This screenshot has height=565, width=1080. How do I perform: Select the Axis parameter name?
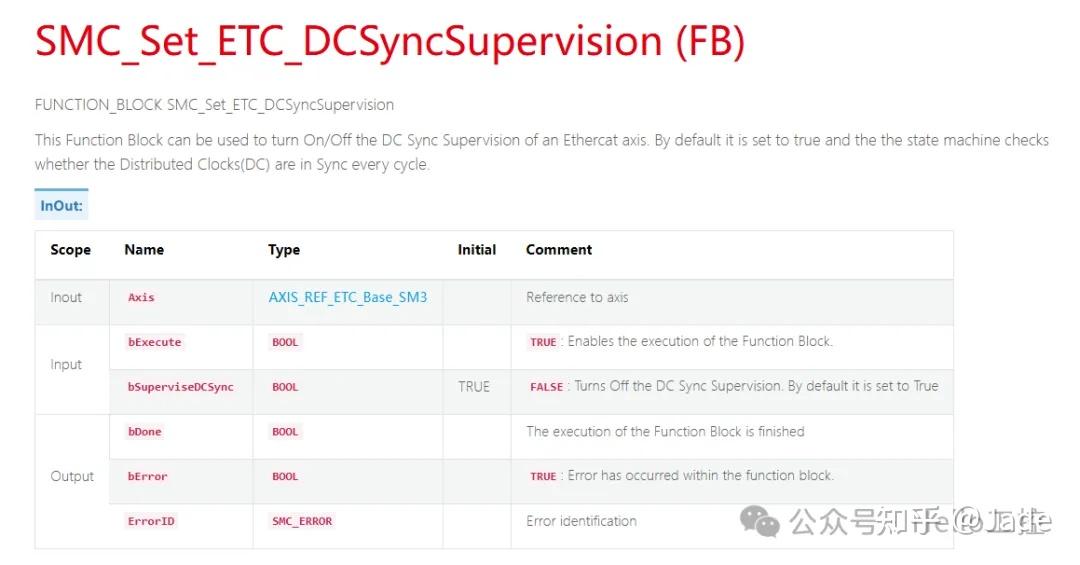point(141,297)
